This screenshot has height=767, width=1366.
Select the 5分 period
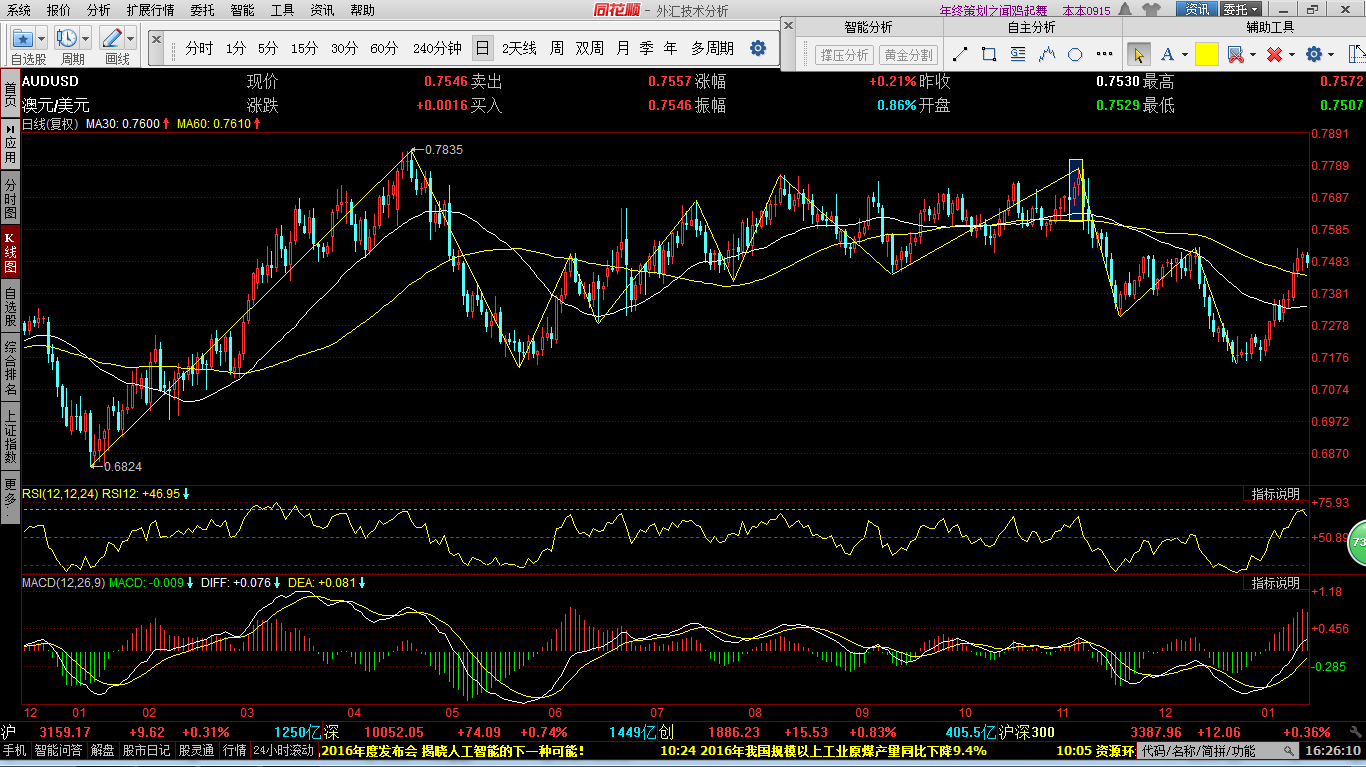[x=267, y=48]
